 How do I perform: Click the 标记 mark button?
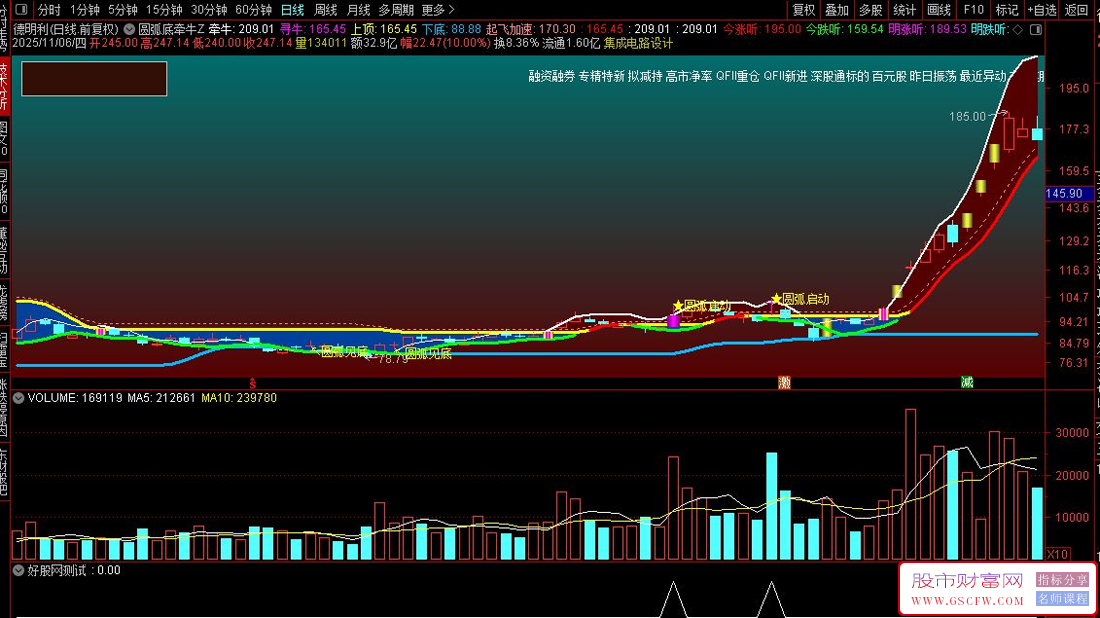tap(1007, 10)
